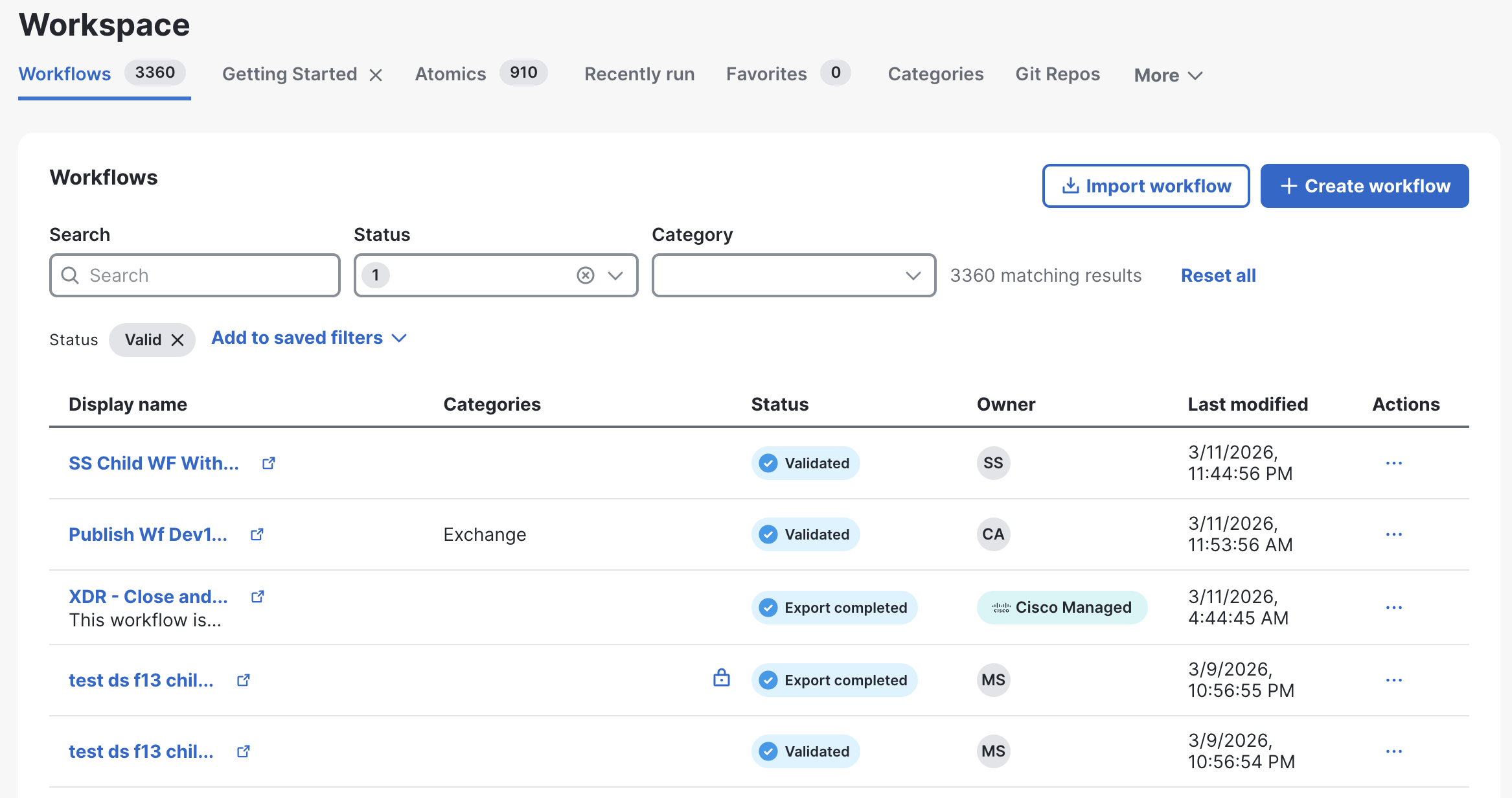Clear Status filter with circled X icon

(x=585, y=275)
